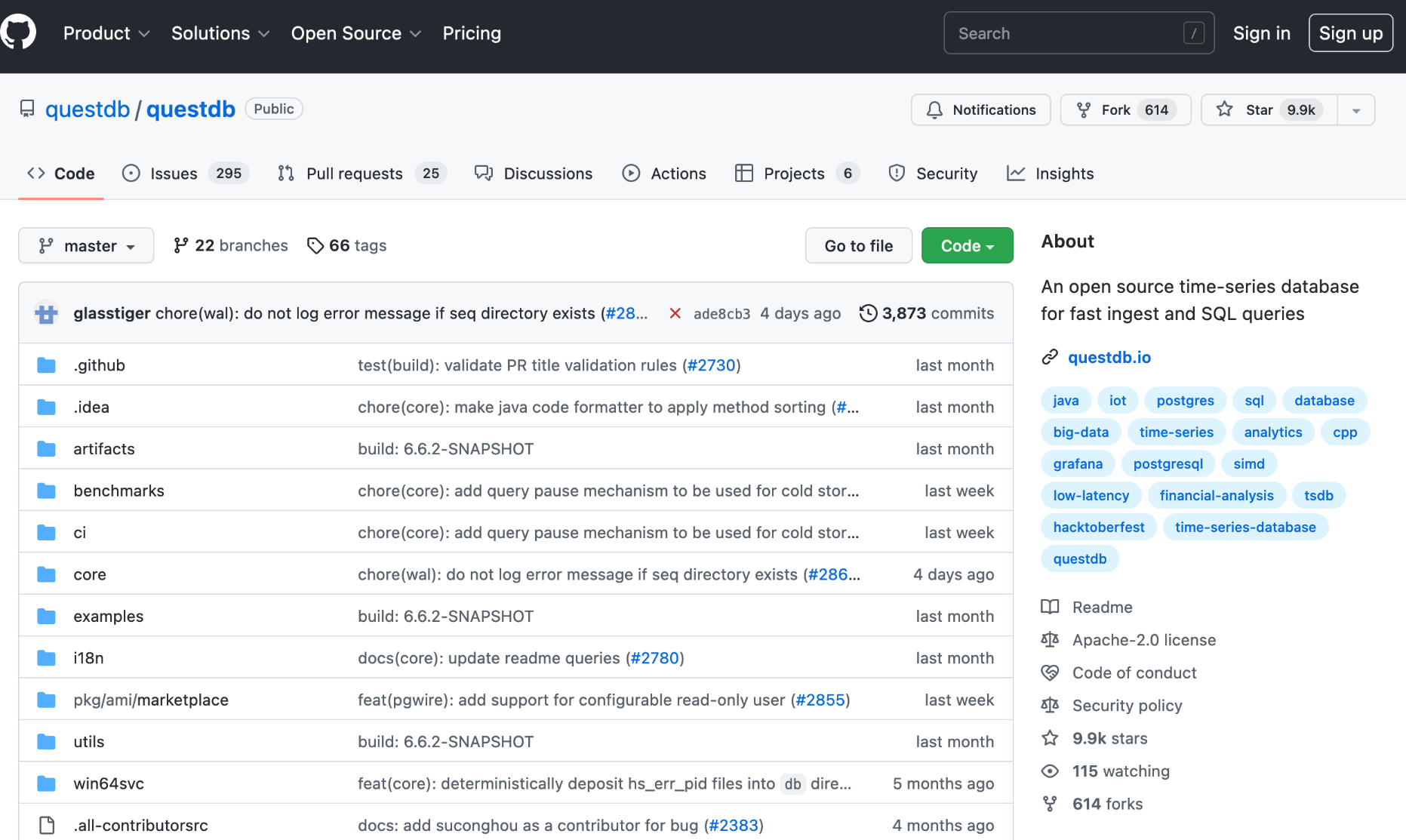Click the scale icon beside Security policy

[1050, 706]
